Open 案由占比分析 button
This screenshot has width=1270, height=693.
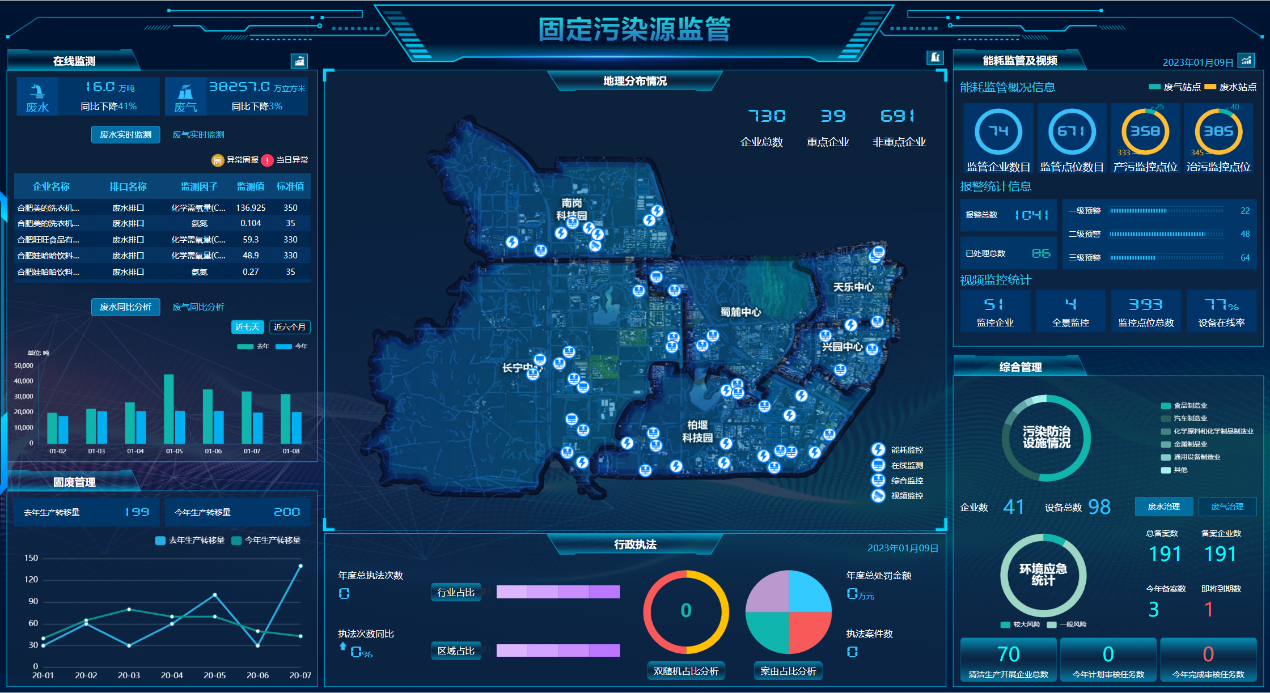[788, 671]
